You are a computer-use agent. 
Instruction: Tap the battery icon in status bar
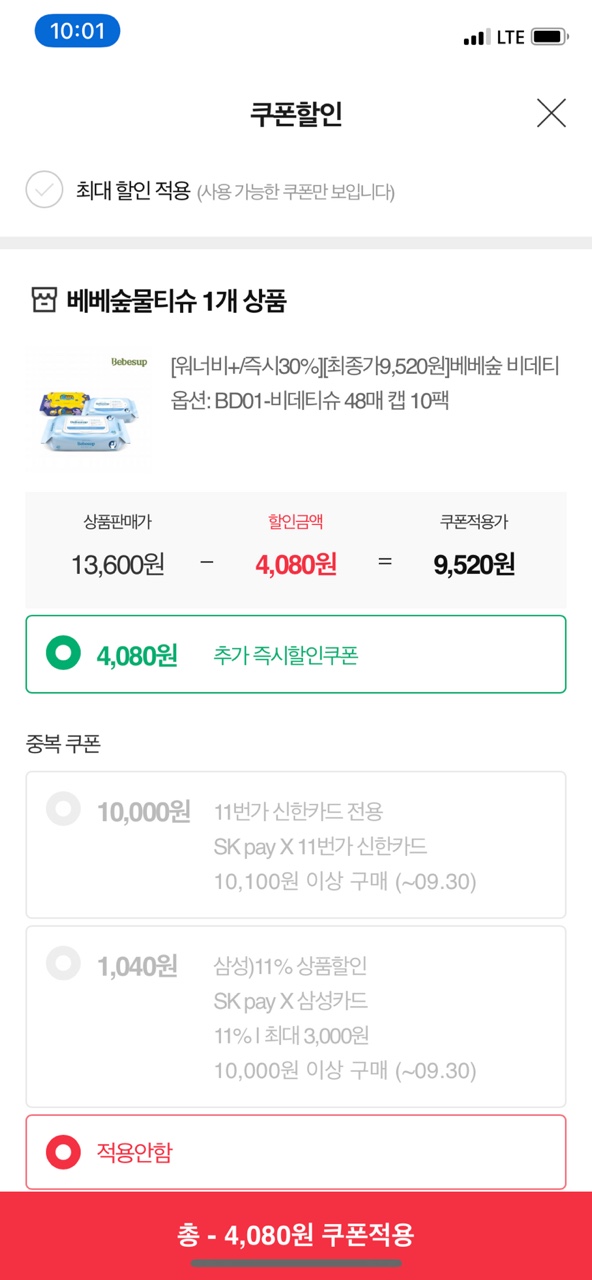point(549,37)
